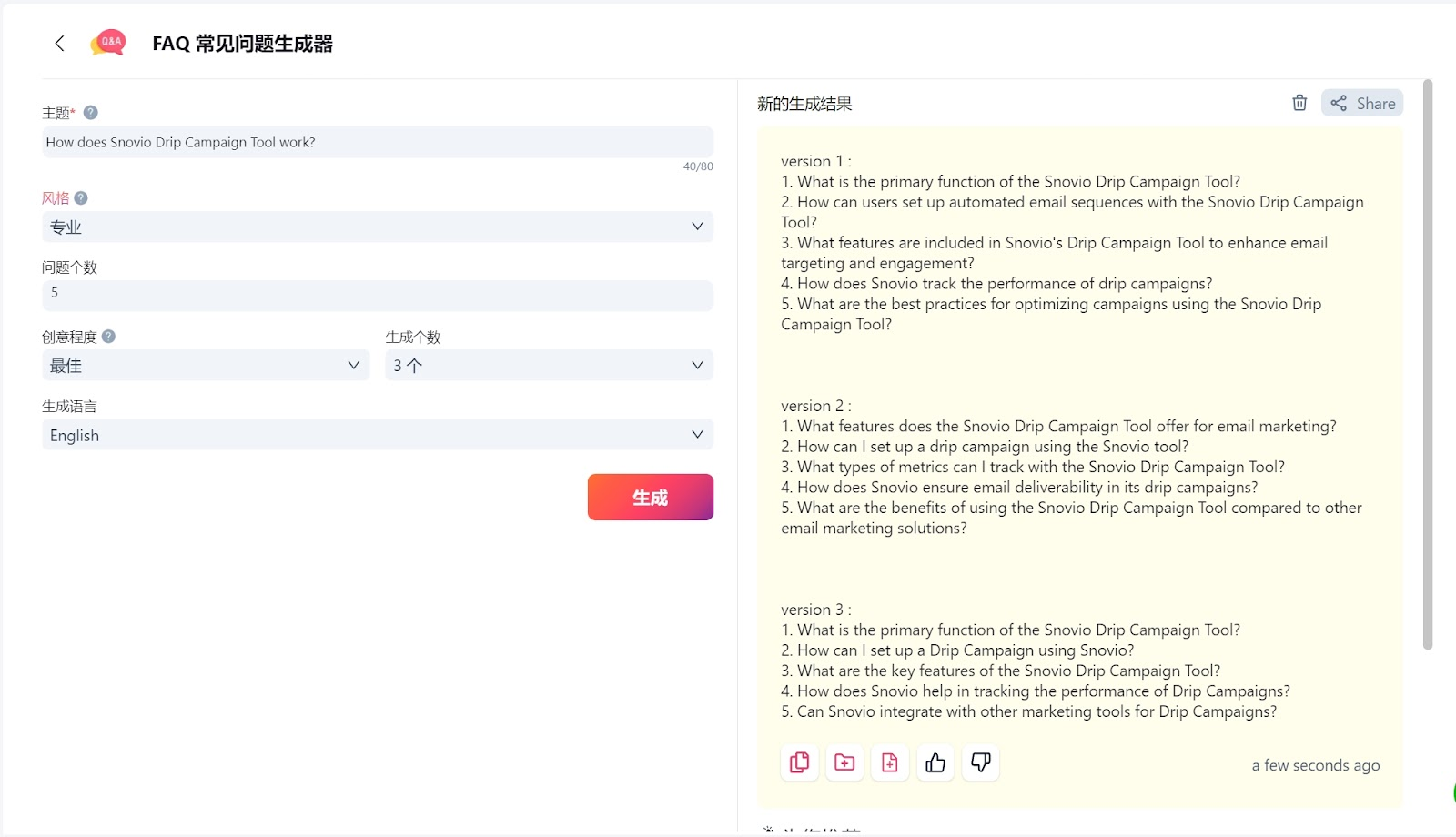Click the 新的生成结果 heading
The image size is (1456, 837).
[804, 104]
